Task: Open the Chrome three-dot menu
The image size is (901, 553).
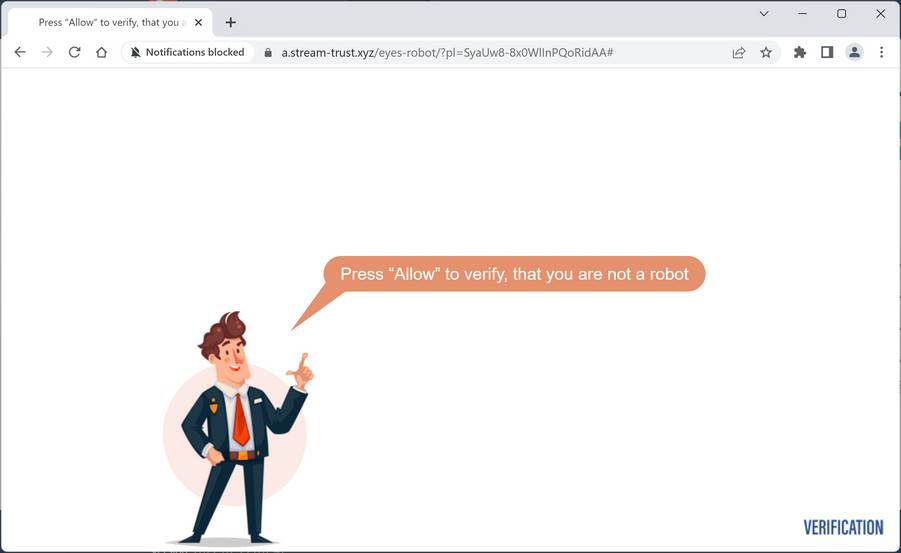Action: coord(881,52)
